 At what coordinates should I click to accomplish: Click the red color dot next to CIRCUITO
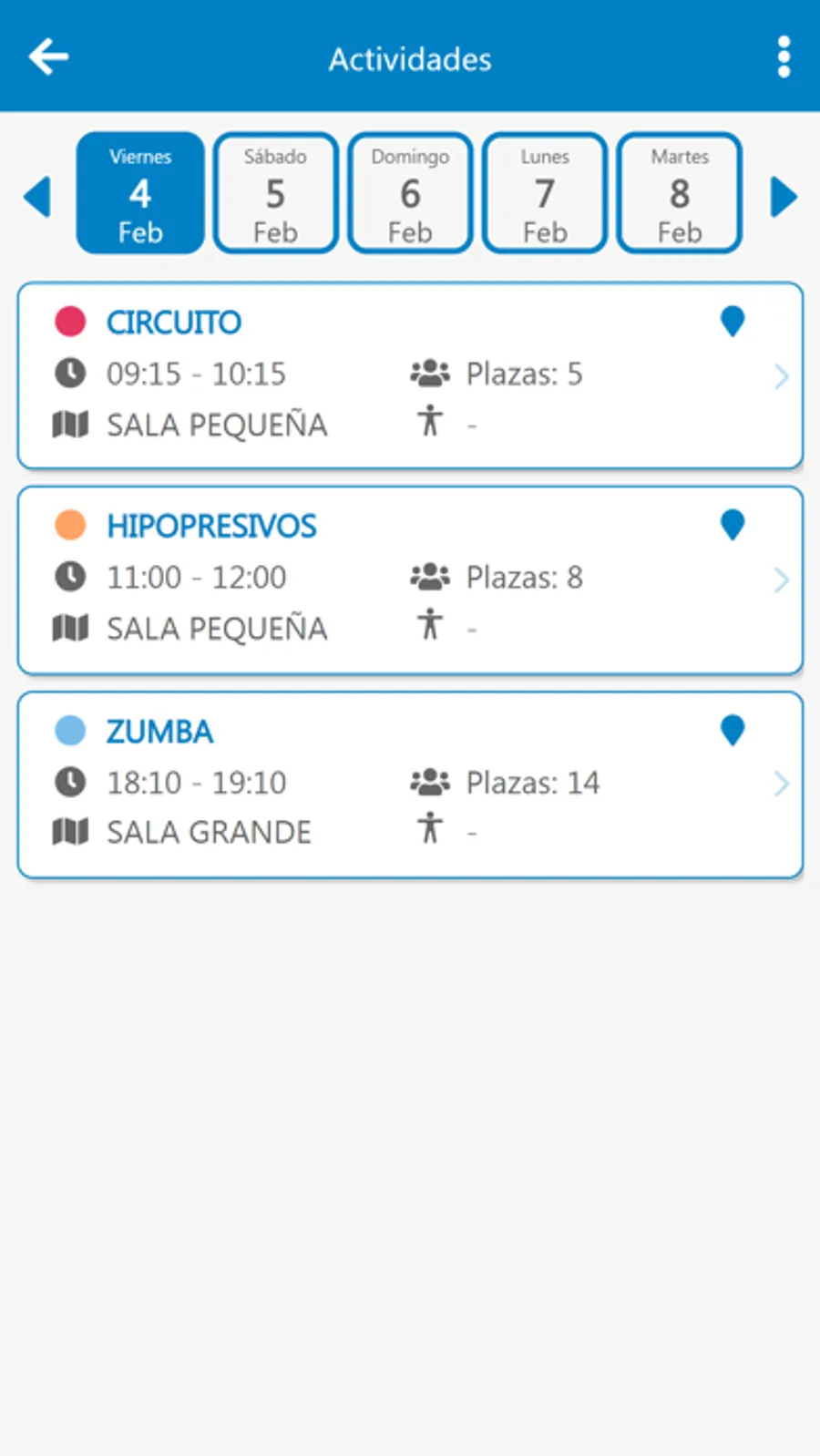tap(70, 322)
